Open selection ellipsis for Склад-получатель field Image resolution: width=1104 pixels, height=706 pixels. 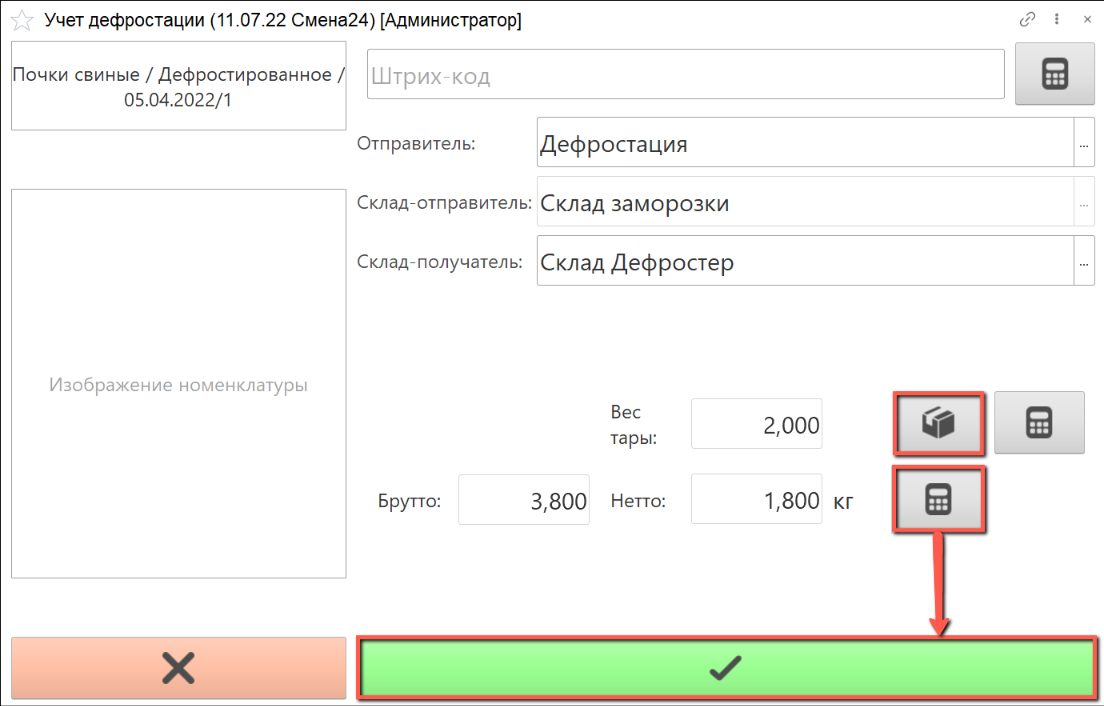point(1083,262)
